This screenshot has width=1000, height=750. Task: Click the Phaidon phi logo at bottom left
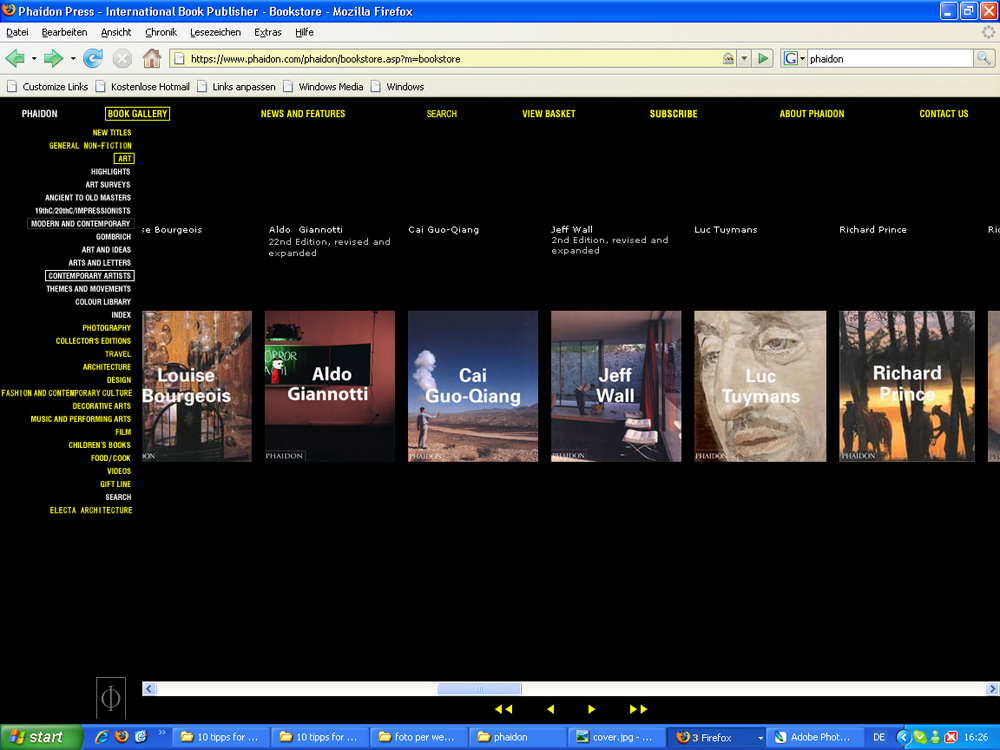point(111,697)
